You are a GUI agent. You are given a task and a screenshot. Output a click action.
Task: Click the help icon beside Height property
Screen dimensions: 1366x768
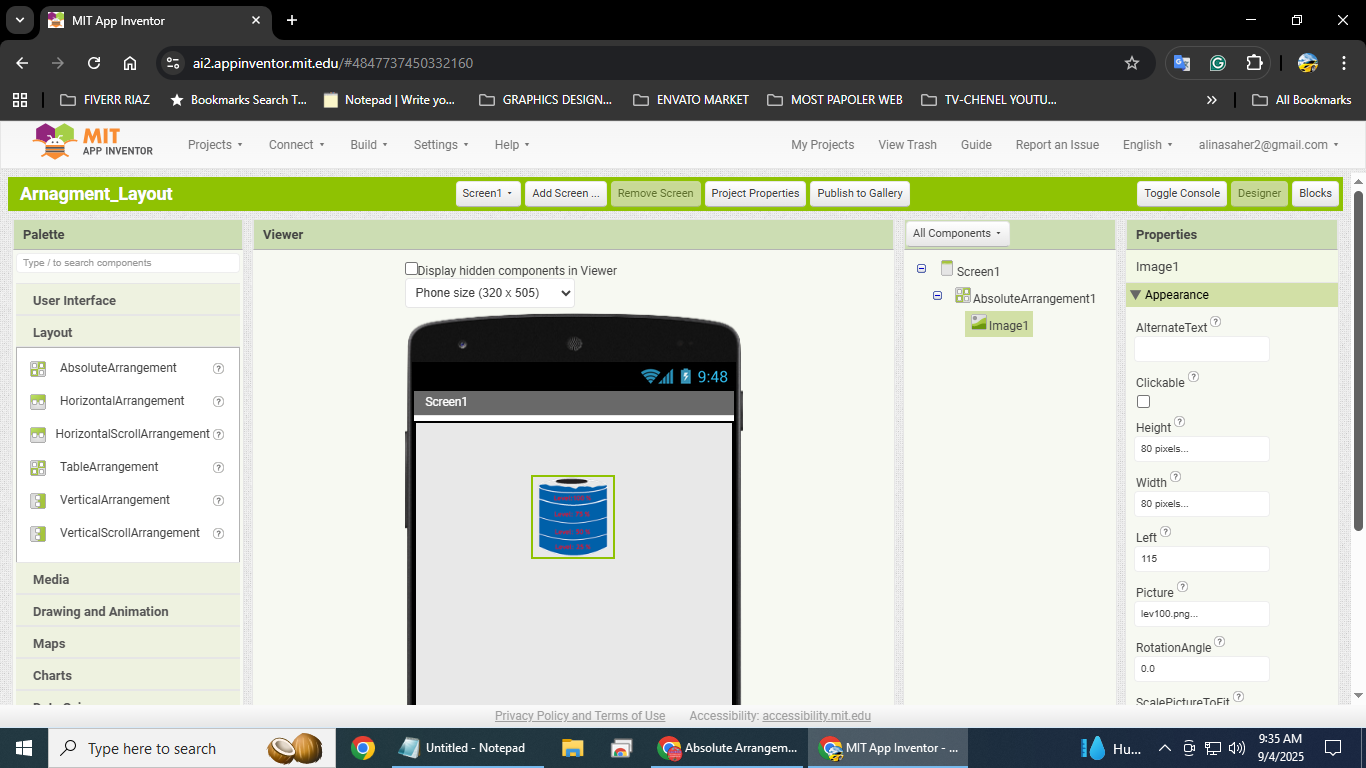(1180, 423)
